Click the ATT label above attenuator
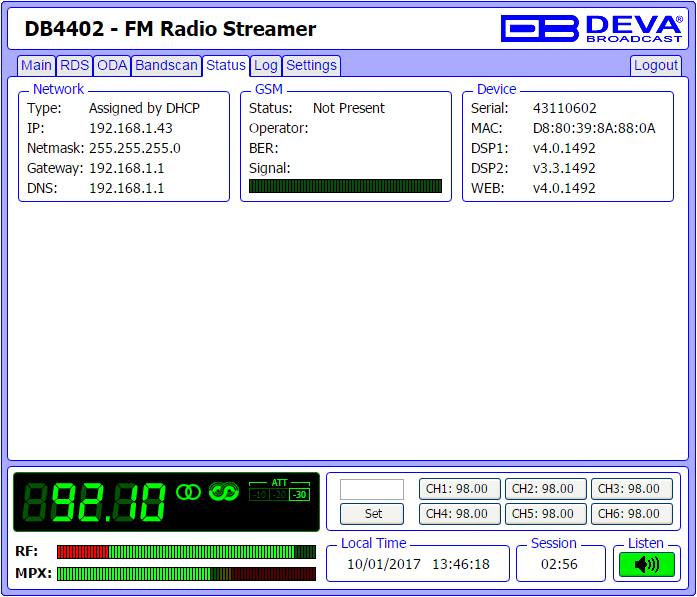The height and width of the screenshot is (597, 697). point(279,483)
